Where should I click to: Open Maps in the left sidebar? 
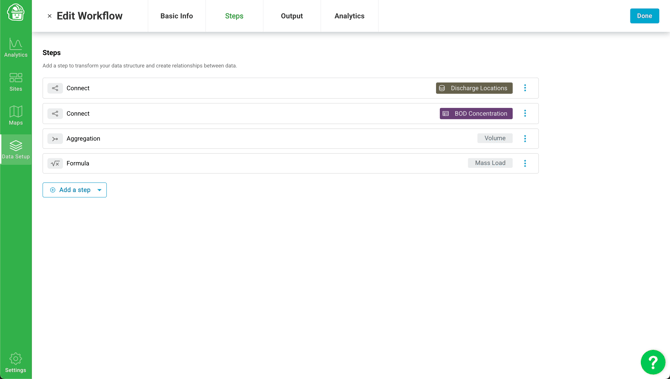pyautogui.click(x=16, y=115)
